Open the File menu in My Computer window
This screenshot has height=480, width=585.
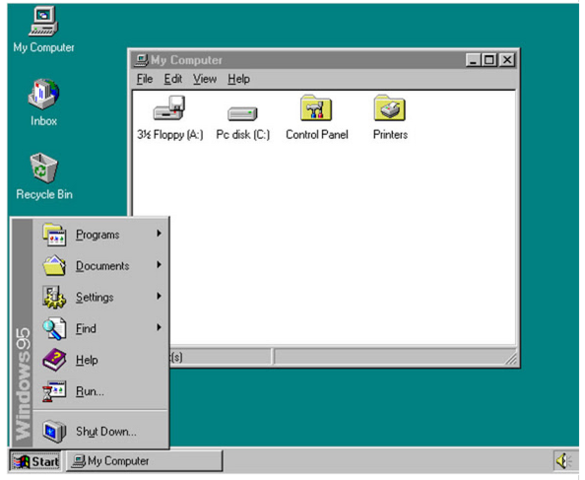click(x=145, y=79)
